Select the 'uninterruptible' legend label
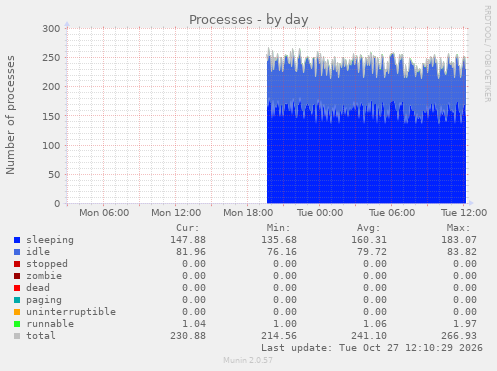The height and width of the screenshot is (371, 497). click(71, 312)
